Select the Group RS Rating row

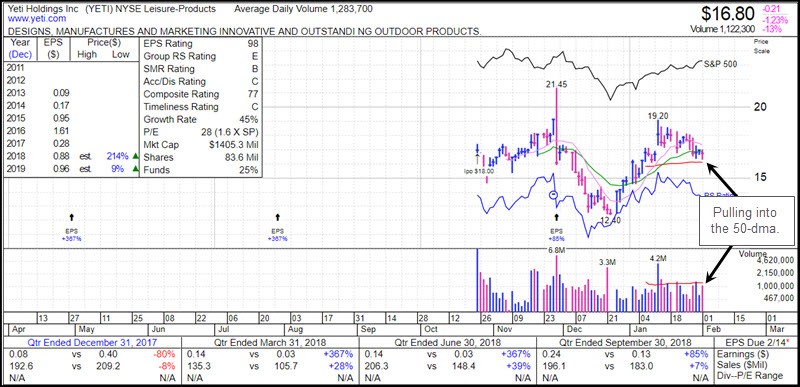pos(201,56)
